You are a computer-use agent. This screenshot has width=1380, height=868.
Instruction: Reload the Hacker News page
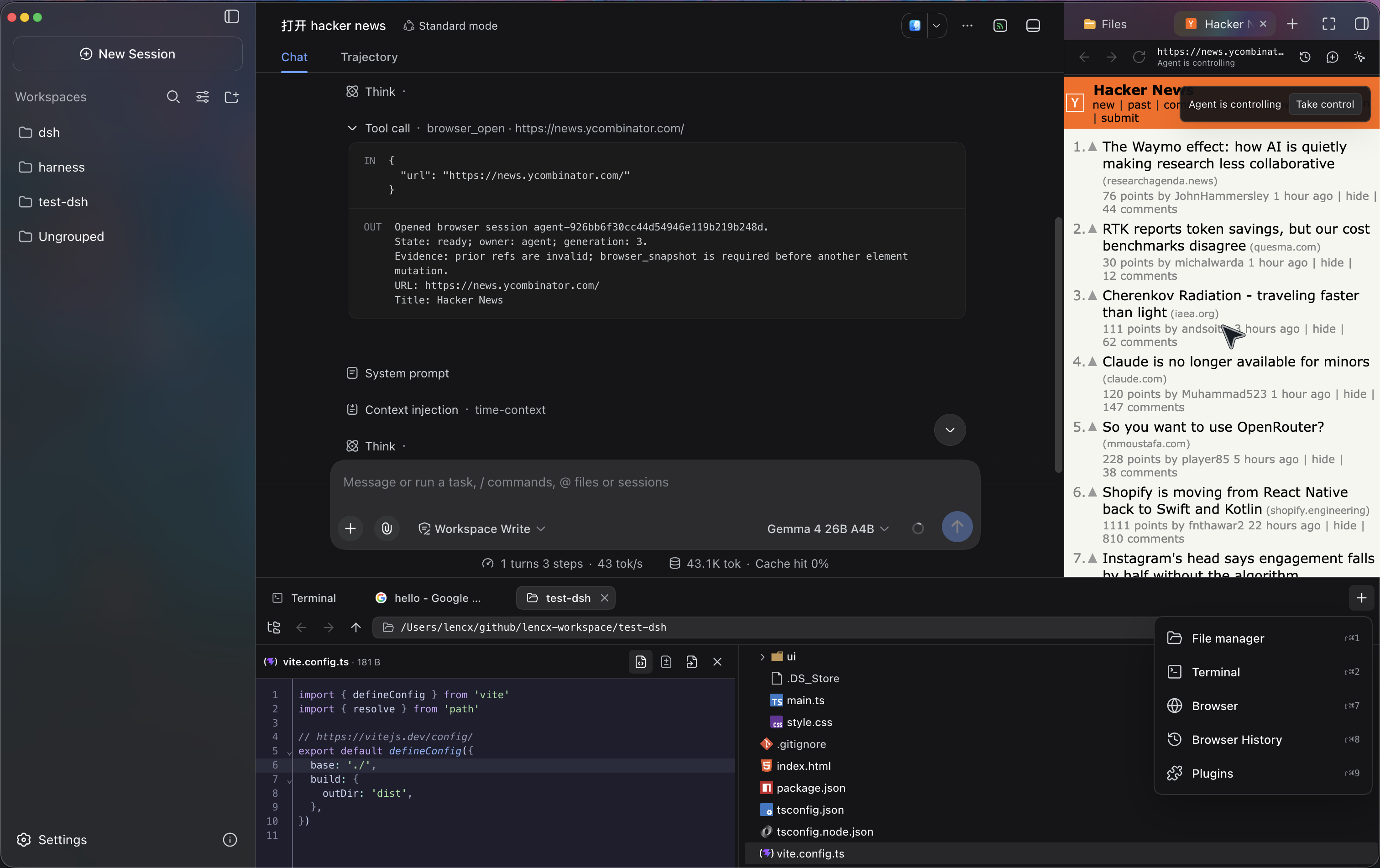tap(1139, 57)
